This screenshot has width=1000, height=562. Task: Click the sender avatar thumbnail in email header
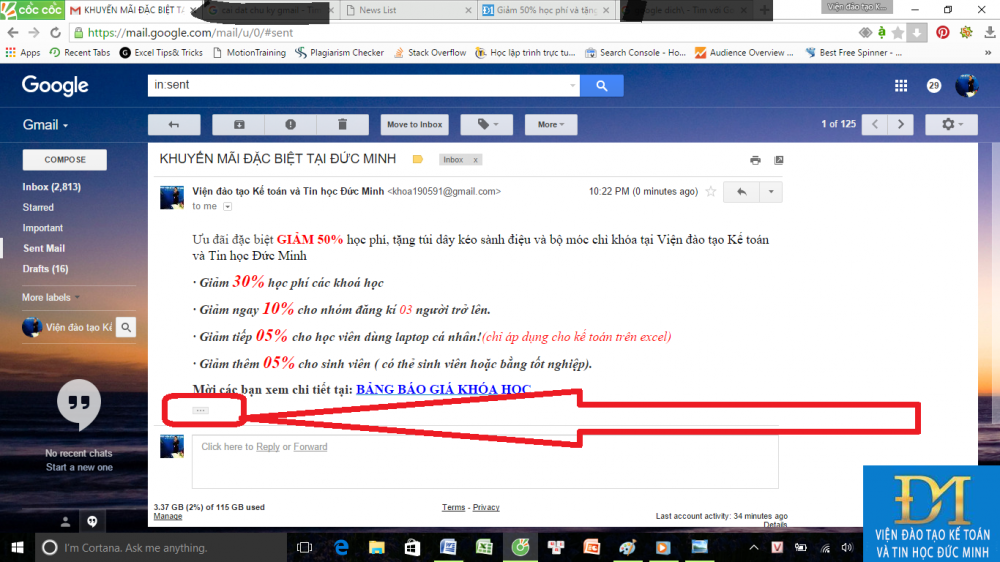172,198
